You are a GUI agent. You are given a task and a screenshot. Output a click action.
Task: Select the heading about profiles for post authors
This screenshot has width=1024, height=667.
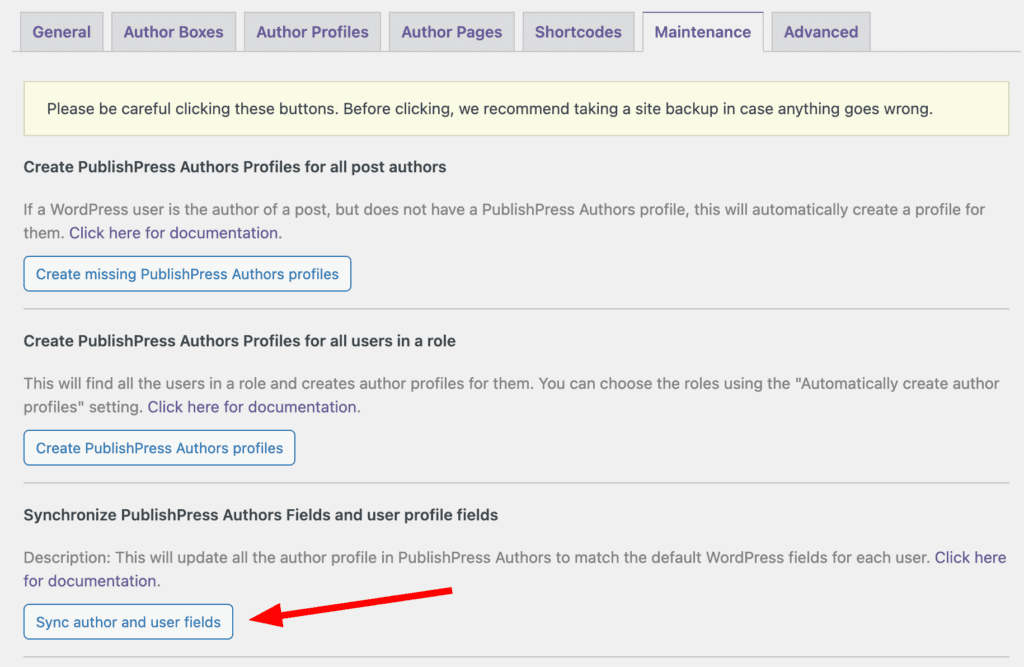234,167
